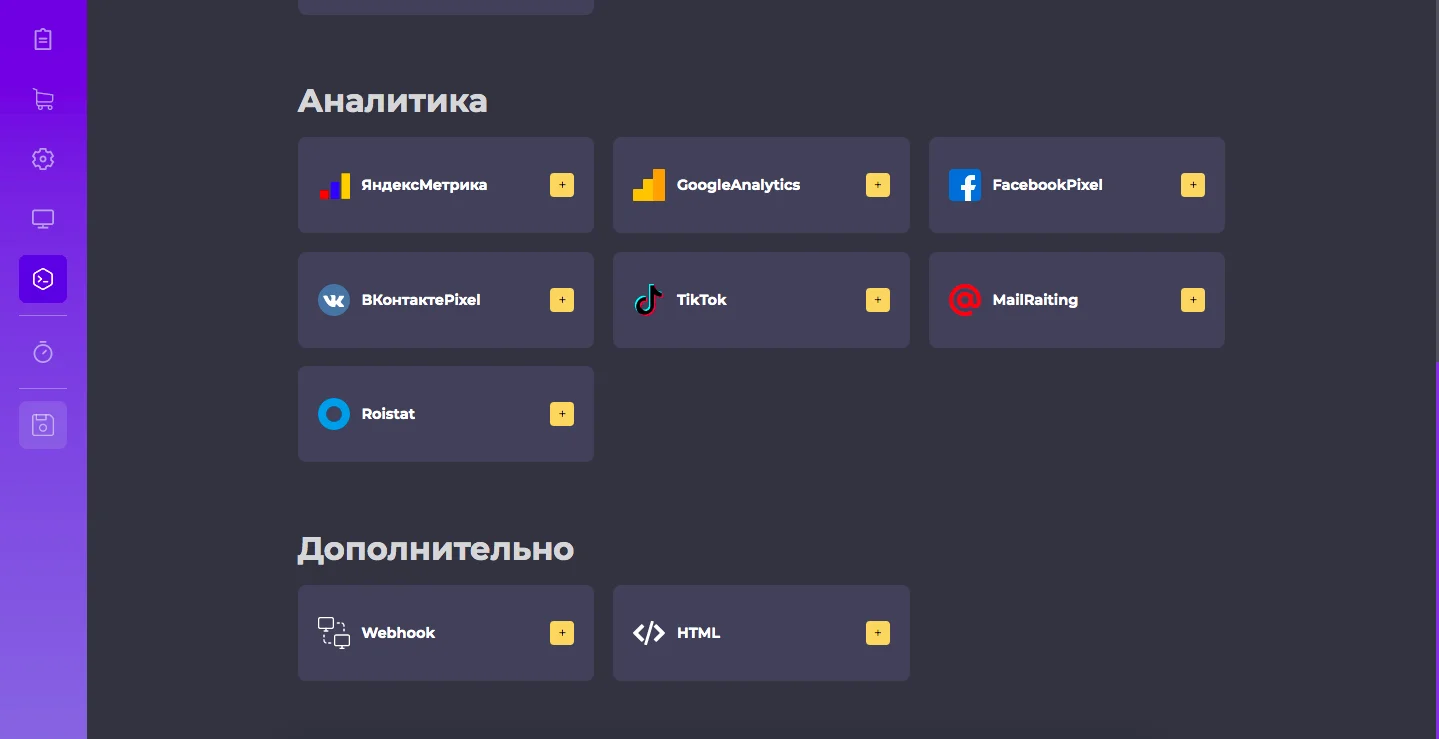The height and width of the screenshot is (739, 1439).
Task: Open the stopwatch timer sidebar icon
Action: (43, 352)
